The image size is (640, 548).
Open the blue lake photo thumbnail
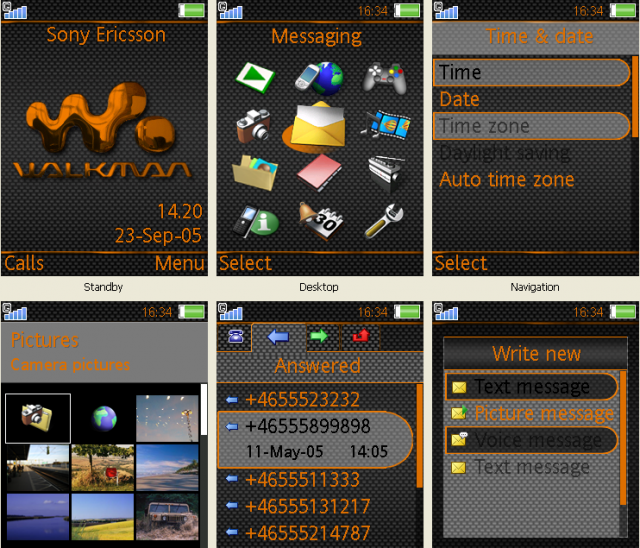tap(38, 517)
